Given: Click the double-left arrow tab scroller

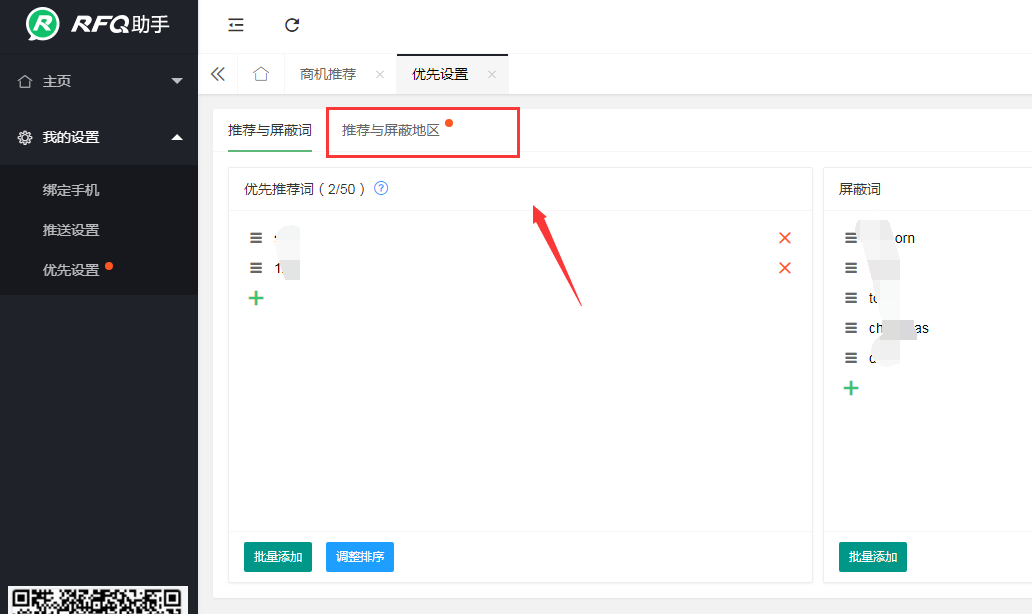Looking at the screenshot, I should tap(217, 74).
